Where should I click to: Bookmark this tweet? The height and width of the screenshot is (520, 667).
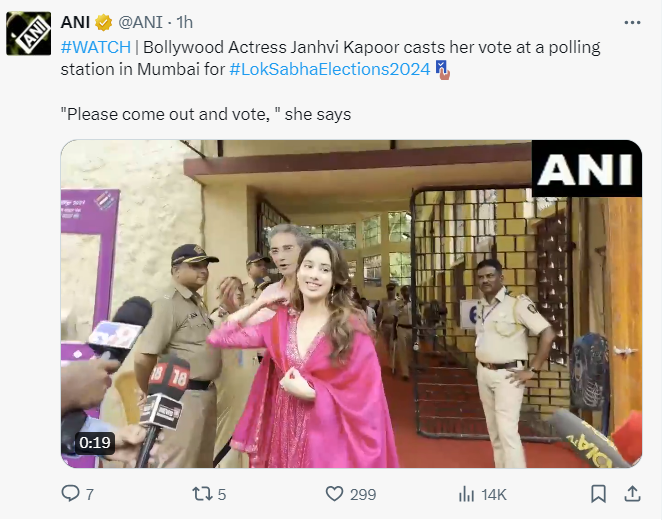[x=598, y=494]
